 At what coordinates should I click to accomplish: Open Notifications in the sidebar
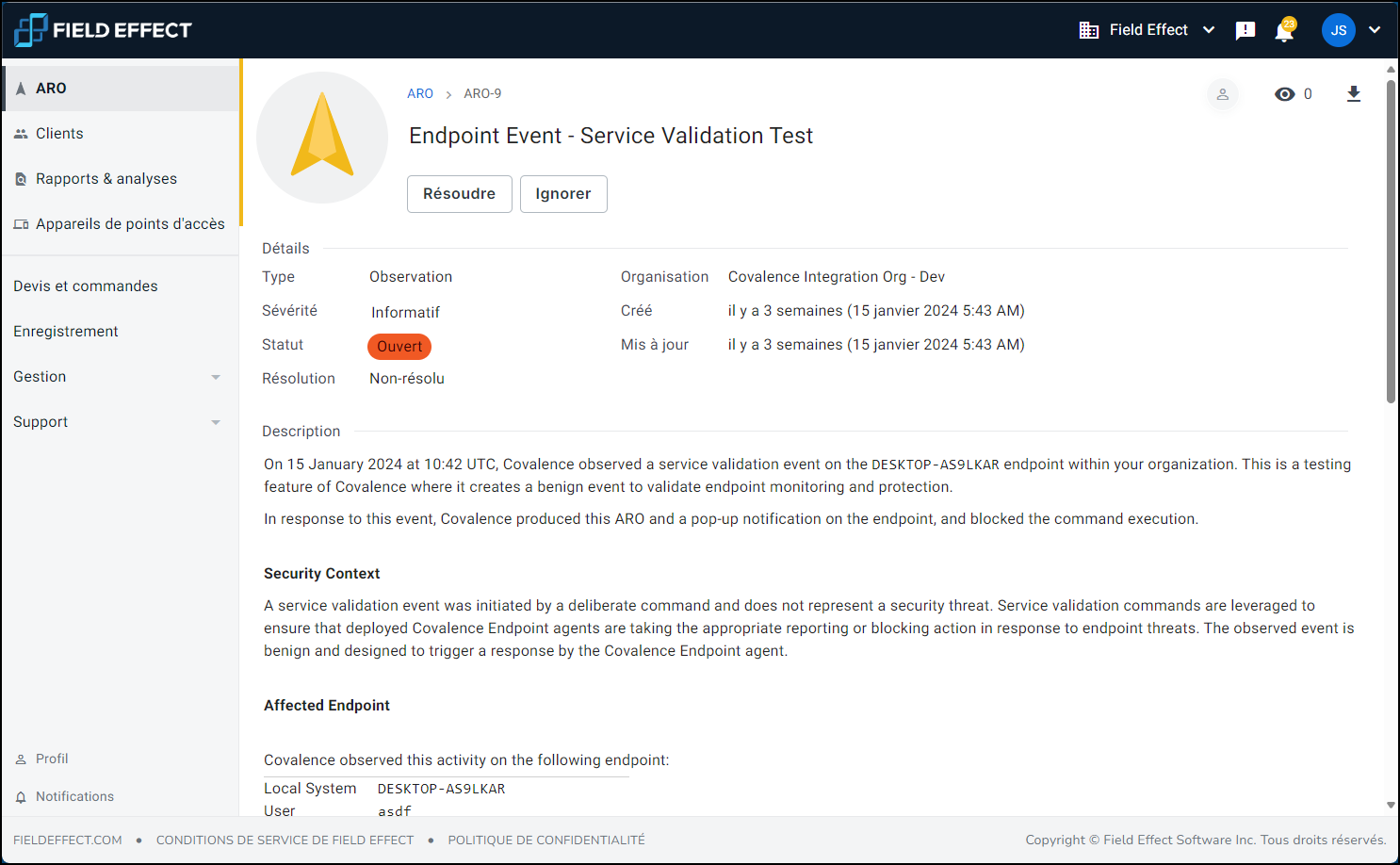122,797
